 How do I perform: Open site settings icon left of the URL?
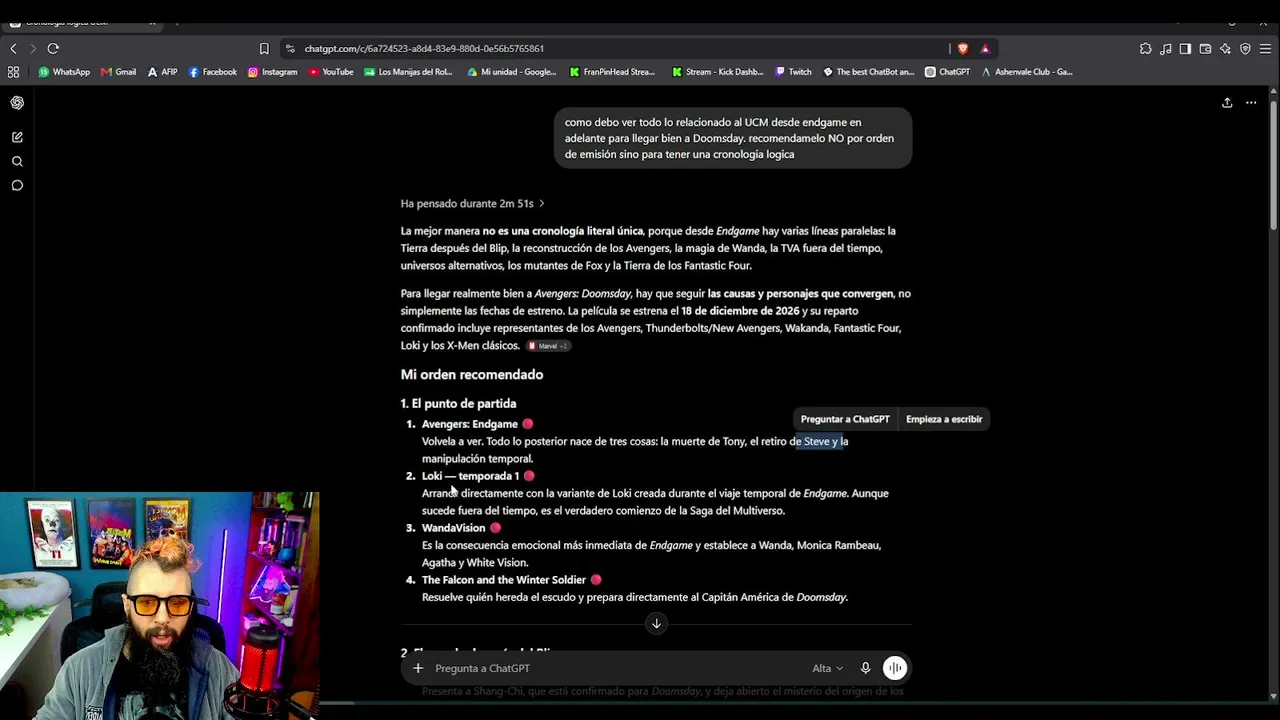point(290,48)
